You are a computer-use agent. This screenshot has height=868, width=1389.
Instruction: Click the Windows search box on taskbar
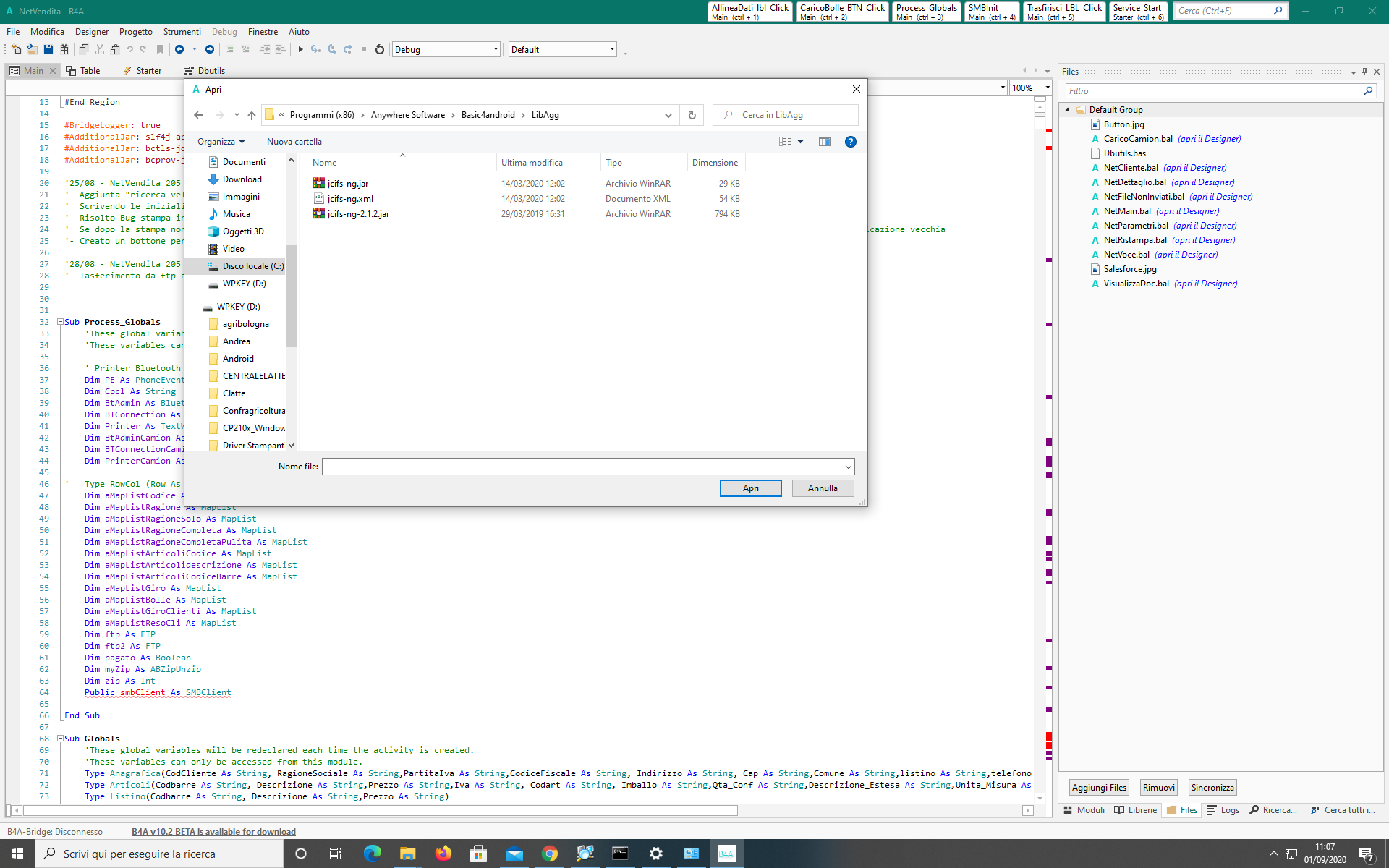click(x=159, y=854)
